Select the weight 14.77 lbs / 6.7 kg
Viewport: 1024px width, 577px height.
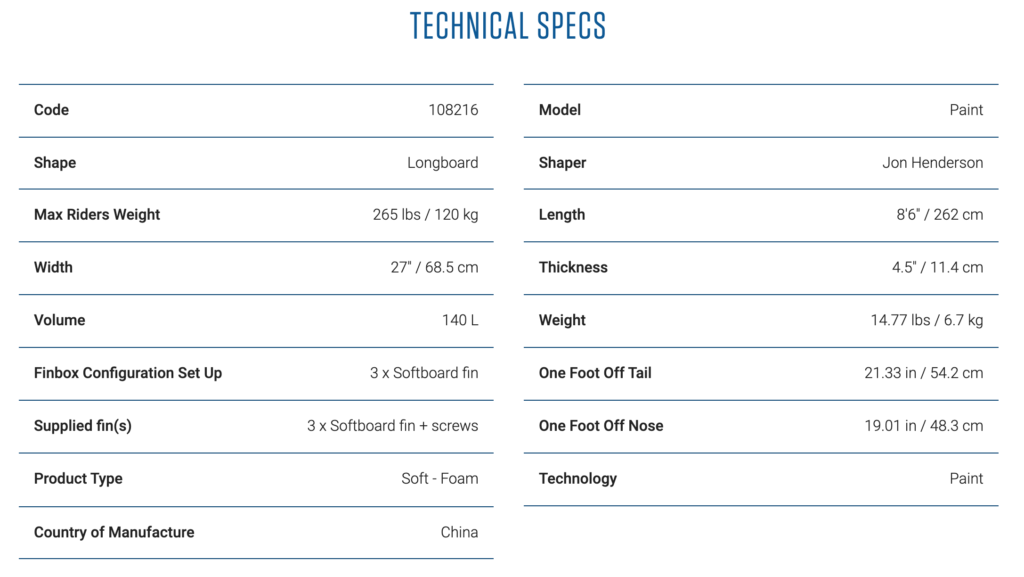pyautogui.click(x=926, y=321)
